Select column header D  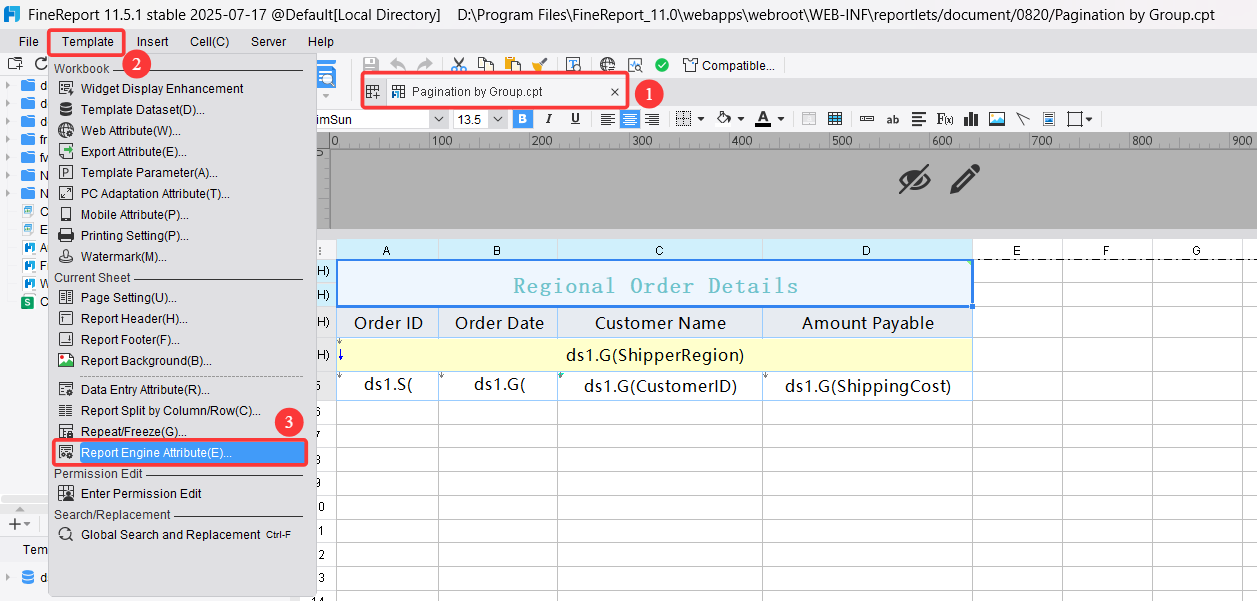(867, 250)
